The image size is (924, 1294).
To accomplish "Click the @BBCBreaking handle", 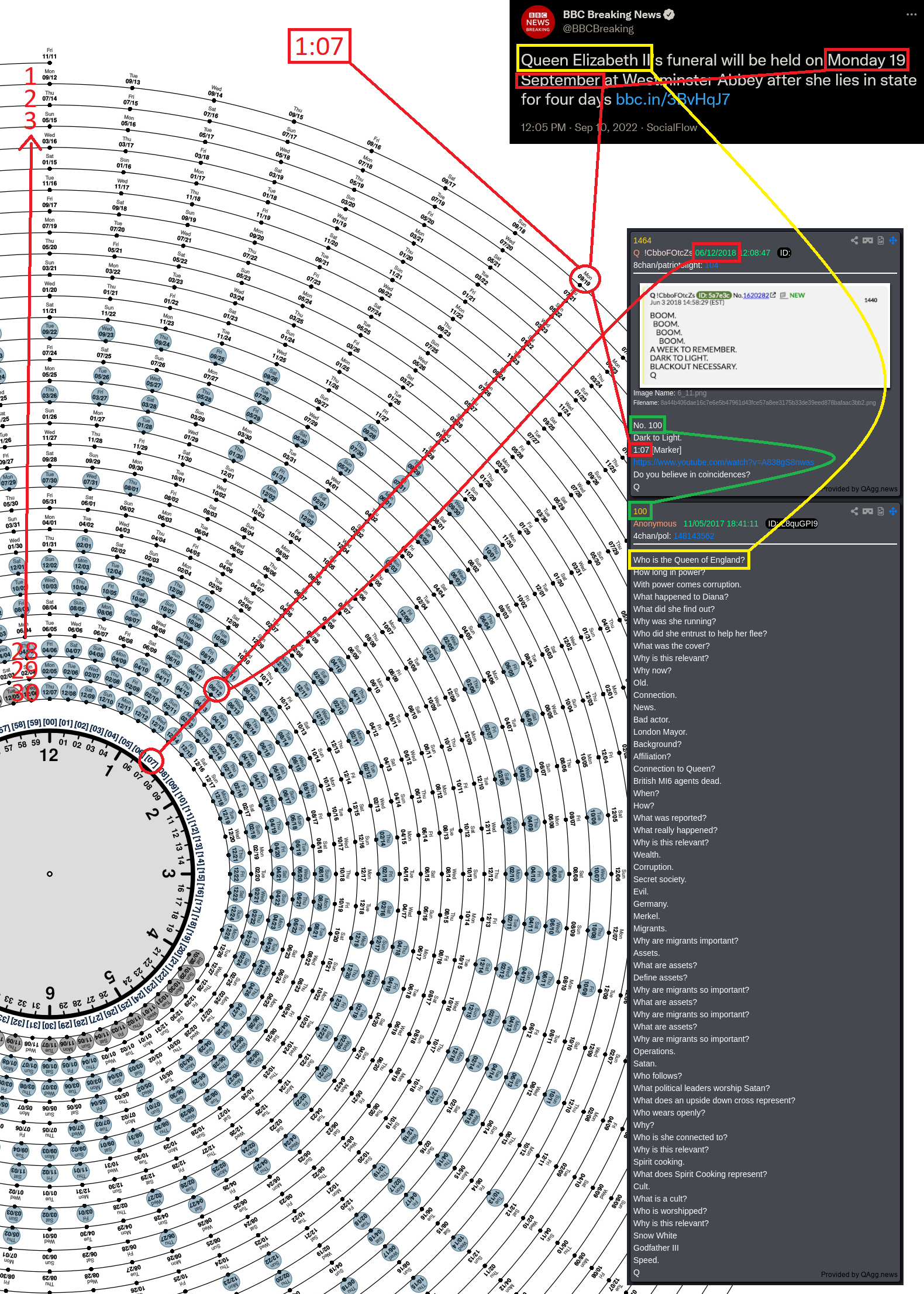I will point(598,29).
